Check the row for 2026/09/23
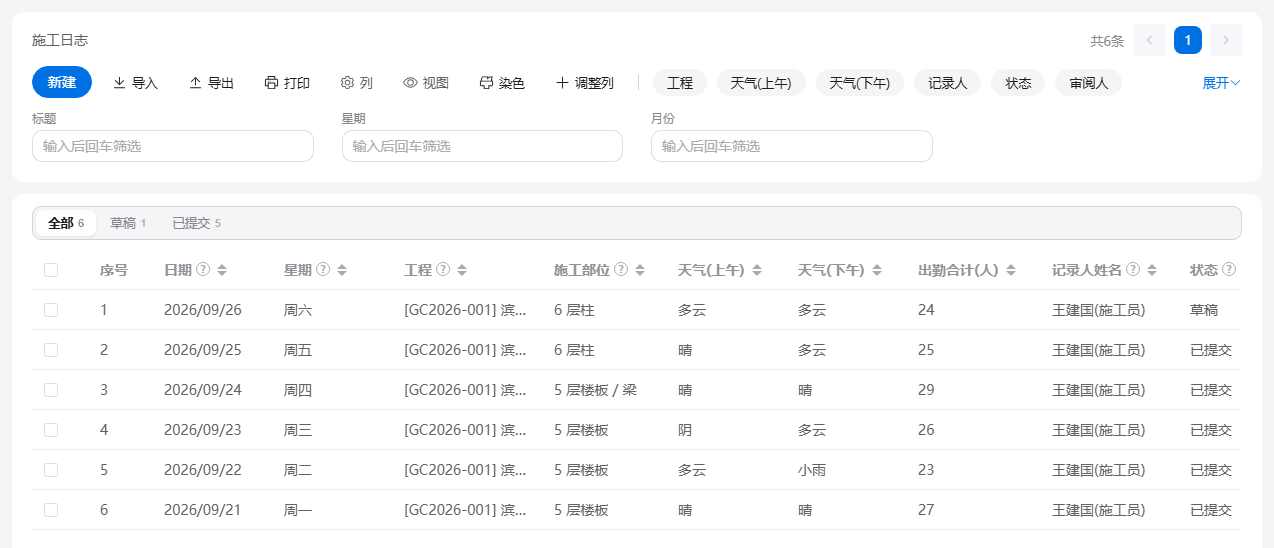The image size is (1274, 548). point(51,430)
